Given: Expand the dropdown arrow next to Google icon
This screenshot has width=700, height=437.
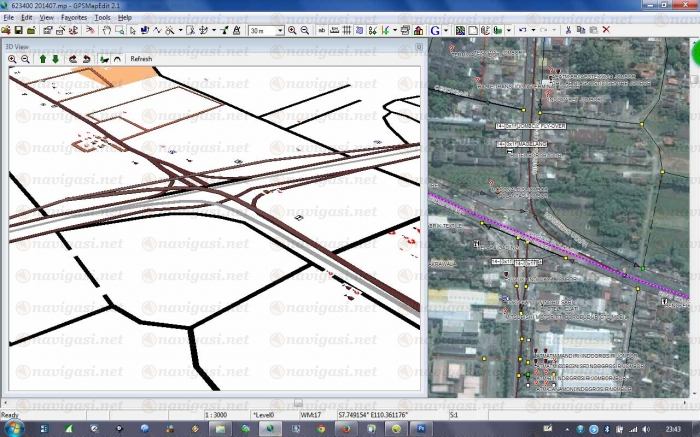Looking at the screenshot, I should 446,30.
